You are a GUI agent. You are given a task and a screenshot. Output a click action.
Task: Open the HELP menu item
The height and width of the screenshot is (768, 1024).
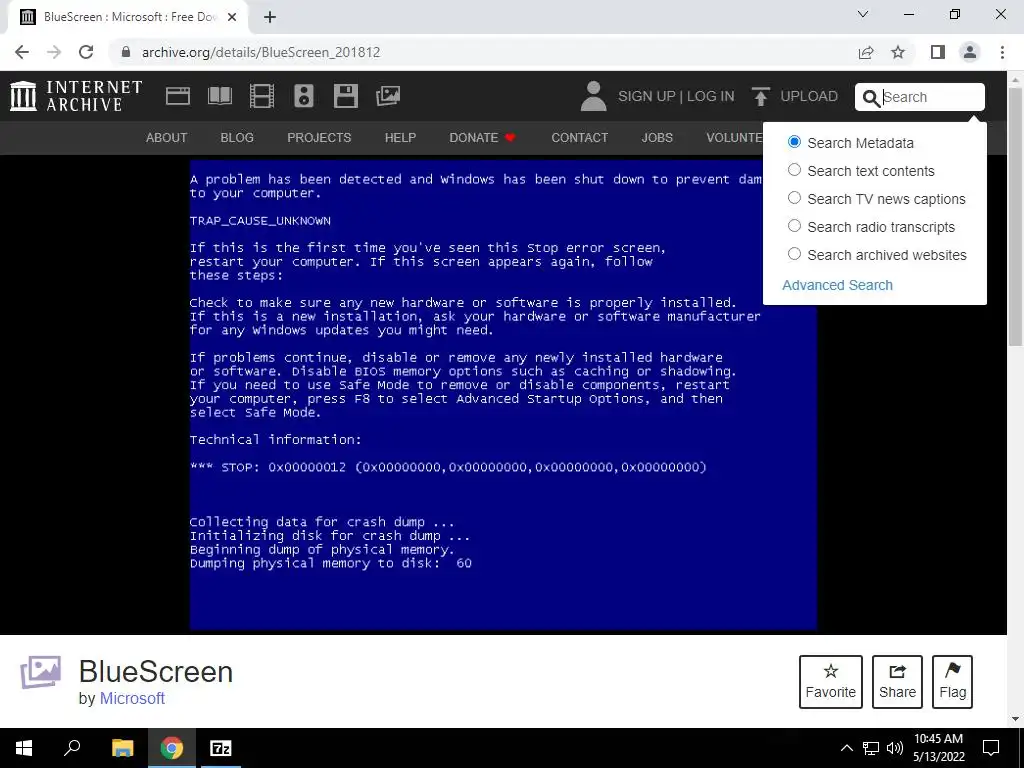[400, 138]
